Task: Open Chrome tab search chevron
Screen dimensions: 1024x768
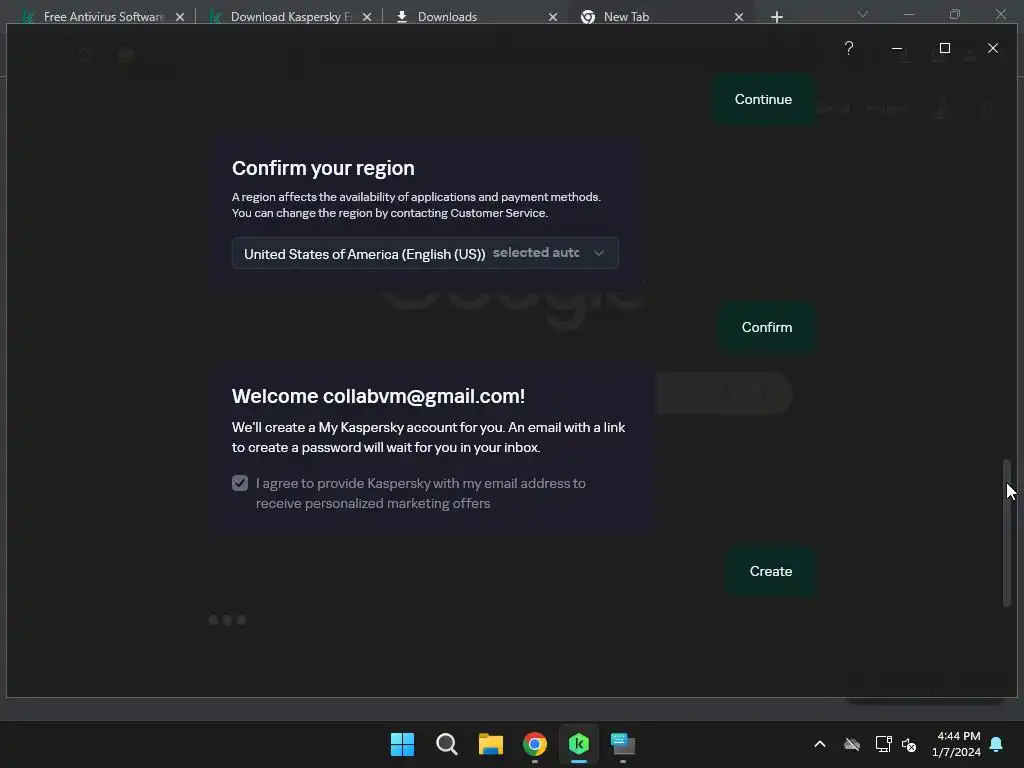Action: tap(863, 14)
